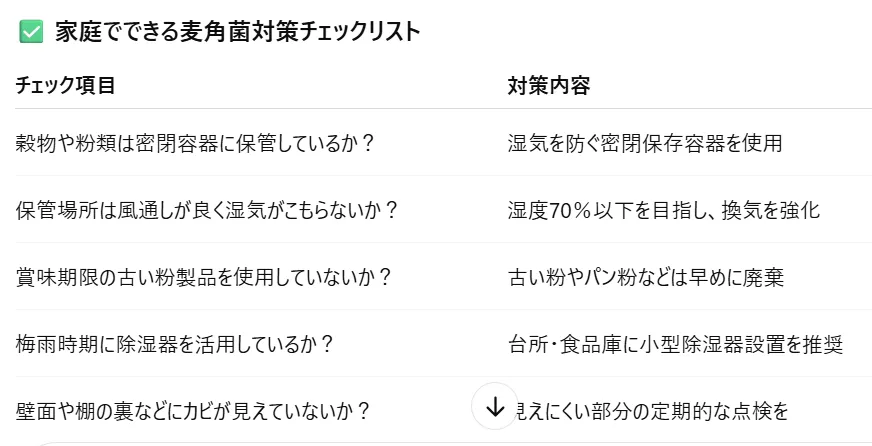Click the green checkmark emoji in the heading
Image resolution: width=872 pixels, height=446 pixels.
coord(31,32)
